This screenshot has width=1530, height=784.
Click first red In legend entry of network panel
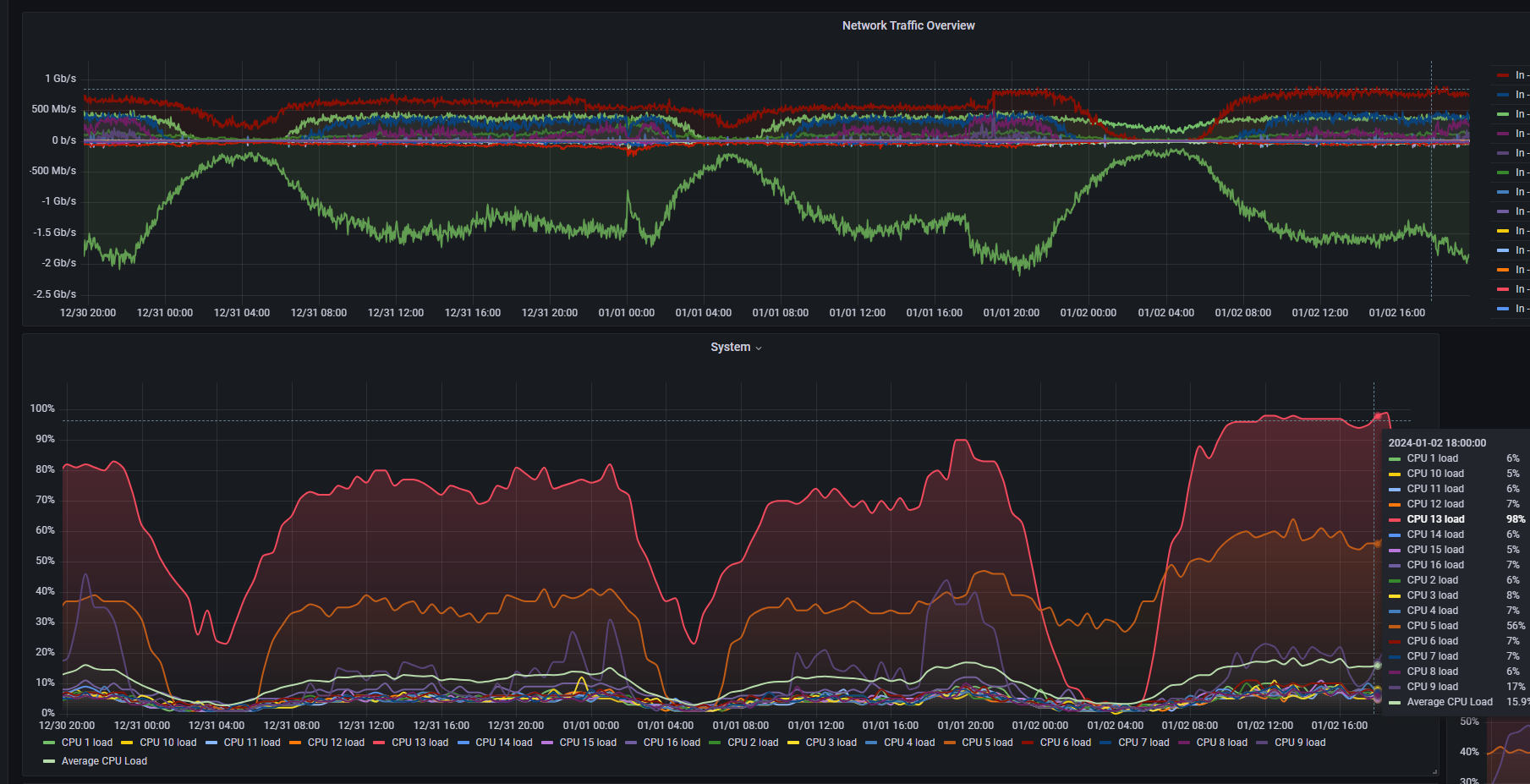[1512, 75]
